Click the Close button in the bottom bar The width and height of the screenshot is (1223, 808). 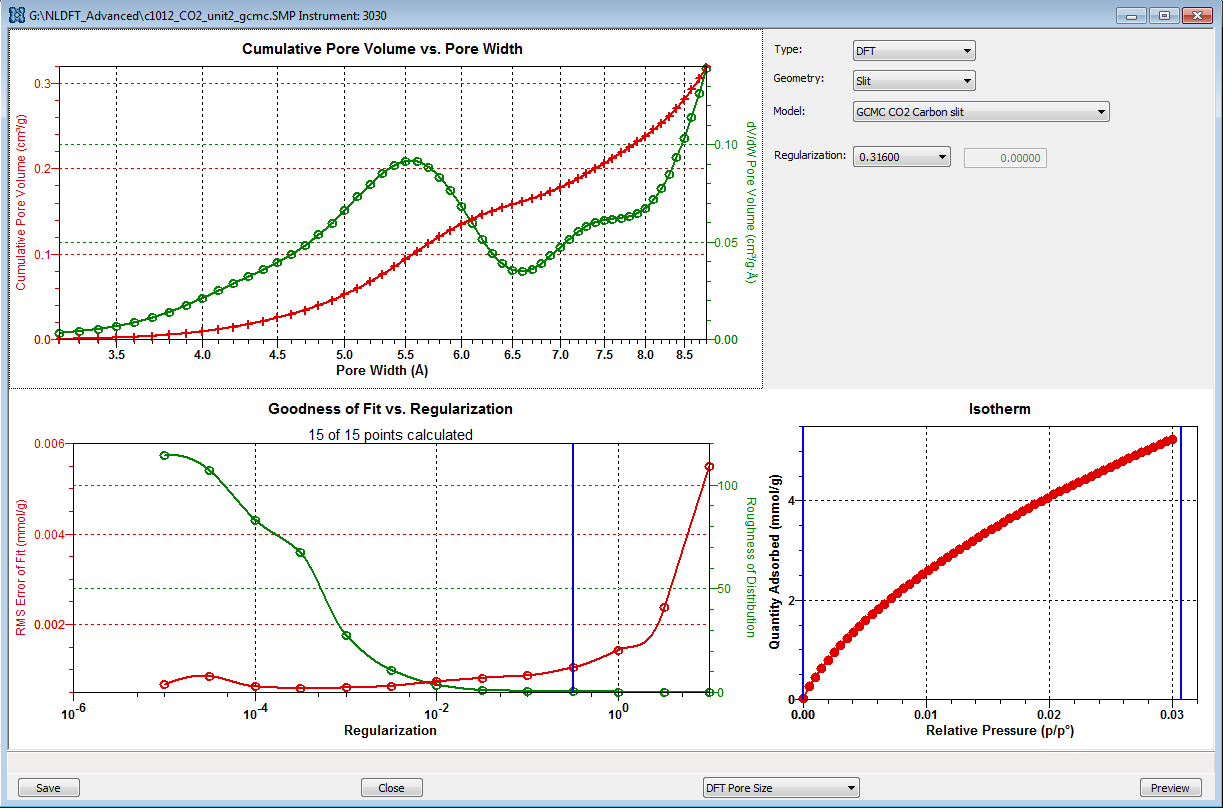391,788
